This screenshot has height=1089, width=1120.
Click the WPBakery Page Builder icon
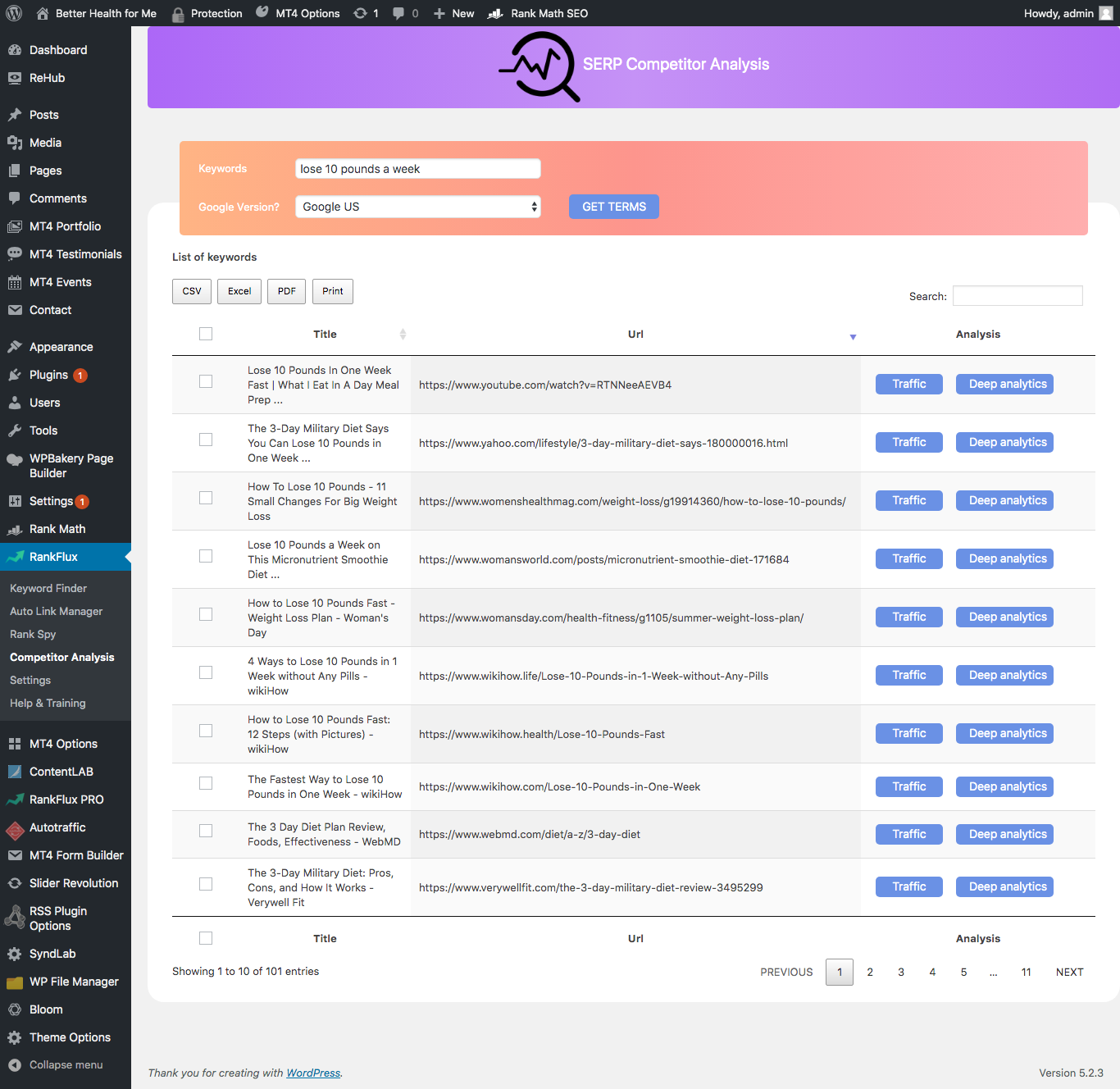click(x=15, y=459)
